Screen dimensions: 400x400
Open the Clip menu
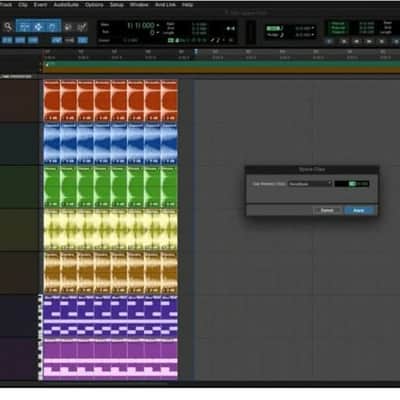pos(23,5)
